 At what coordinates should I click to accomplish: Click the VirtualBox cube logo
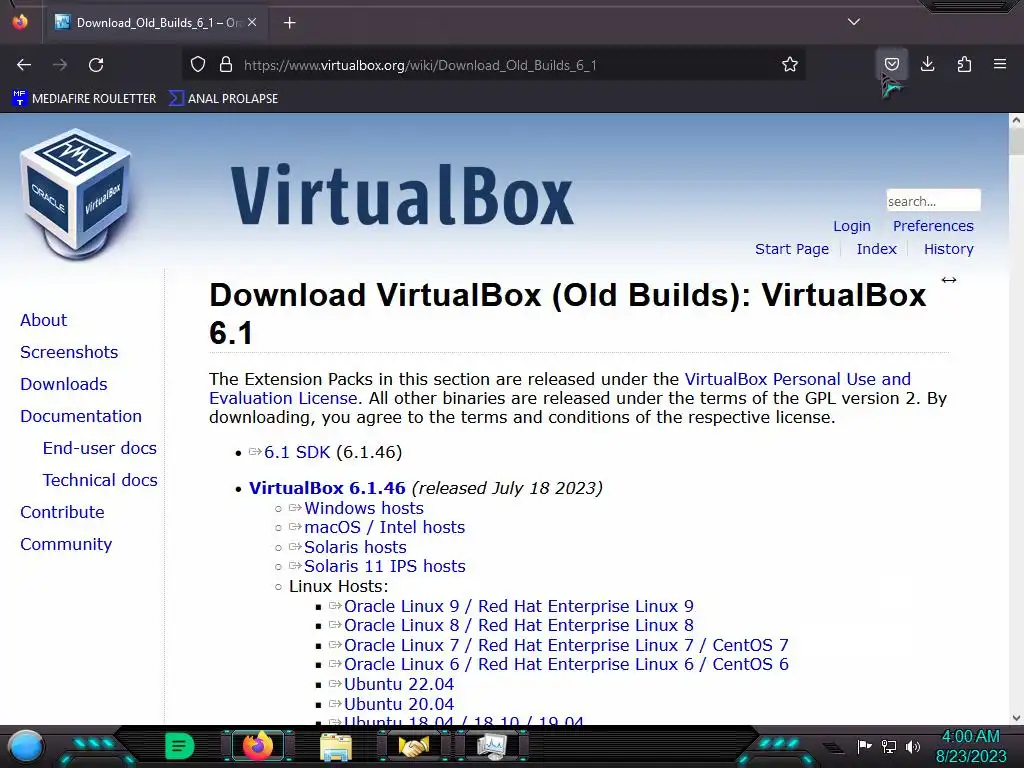tap(76, 193)
